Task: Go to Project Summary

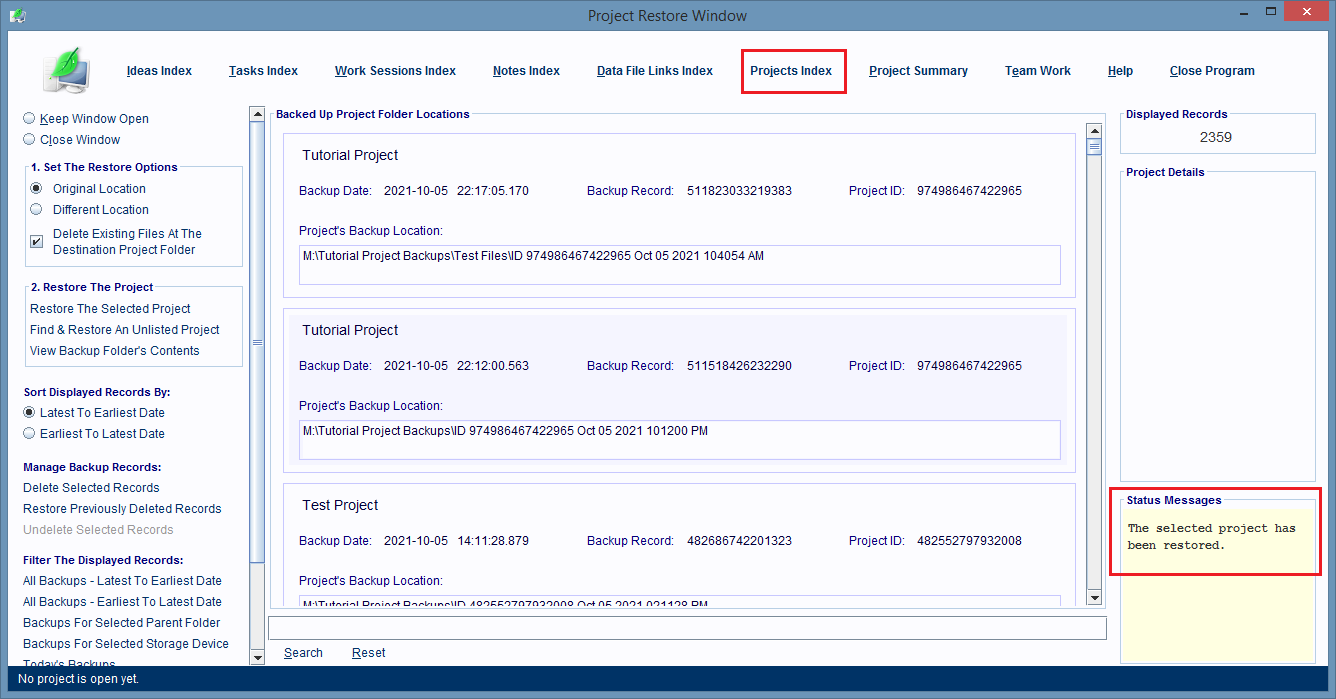Action: [x=918, y=71]
